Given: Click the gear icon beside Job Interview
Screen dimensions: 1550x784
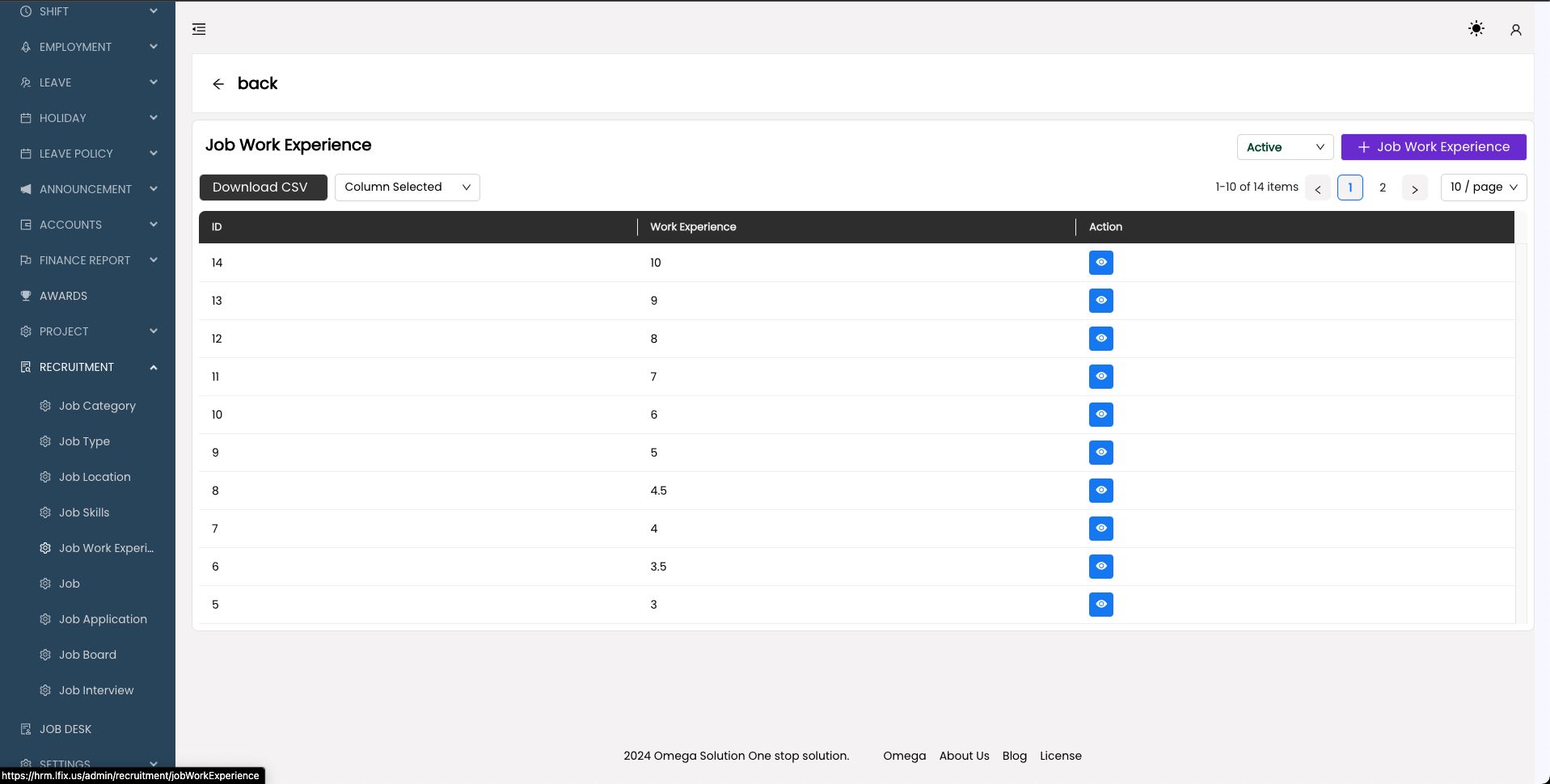Looking at the screenshot, I should point(45,690).
